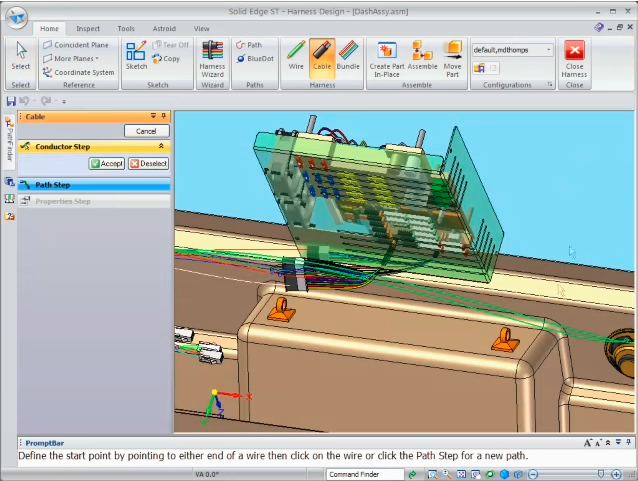Increase PromptBar font size
The height and width of the screenshot is (481, 638).
pos(588,443)
